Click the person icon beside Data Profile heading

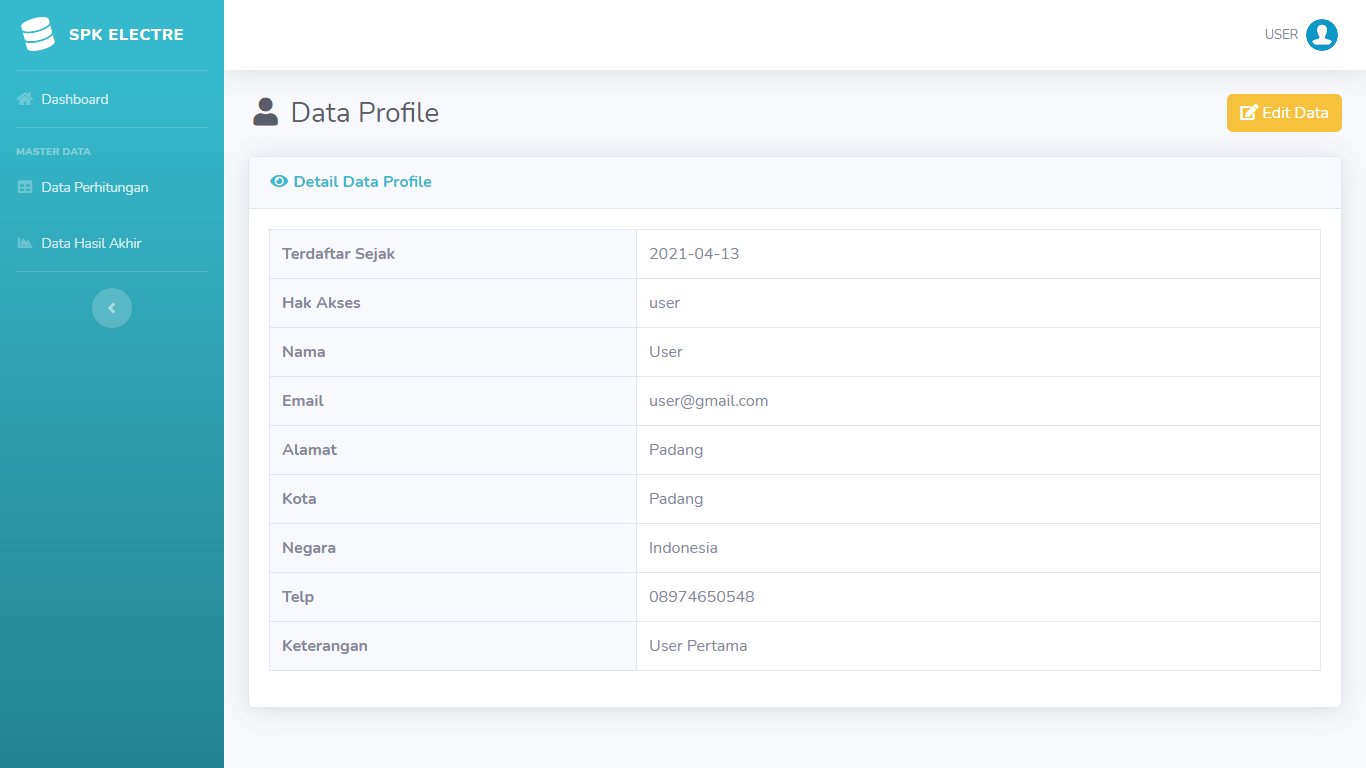(x=265, y=112)
